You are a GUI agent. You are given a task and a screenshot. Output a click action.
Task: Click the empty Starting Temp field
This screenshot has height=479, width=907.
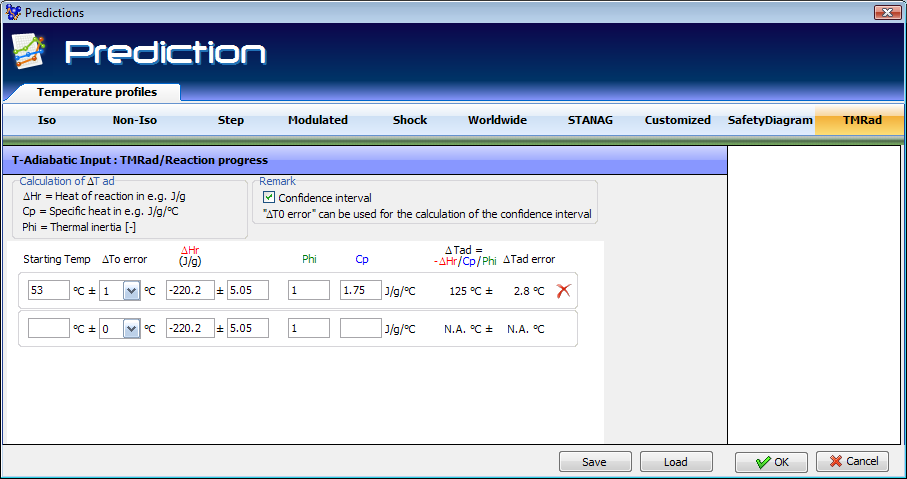pos(49,329)
